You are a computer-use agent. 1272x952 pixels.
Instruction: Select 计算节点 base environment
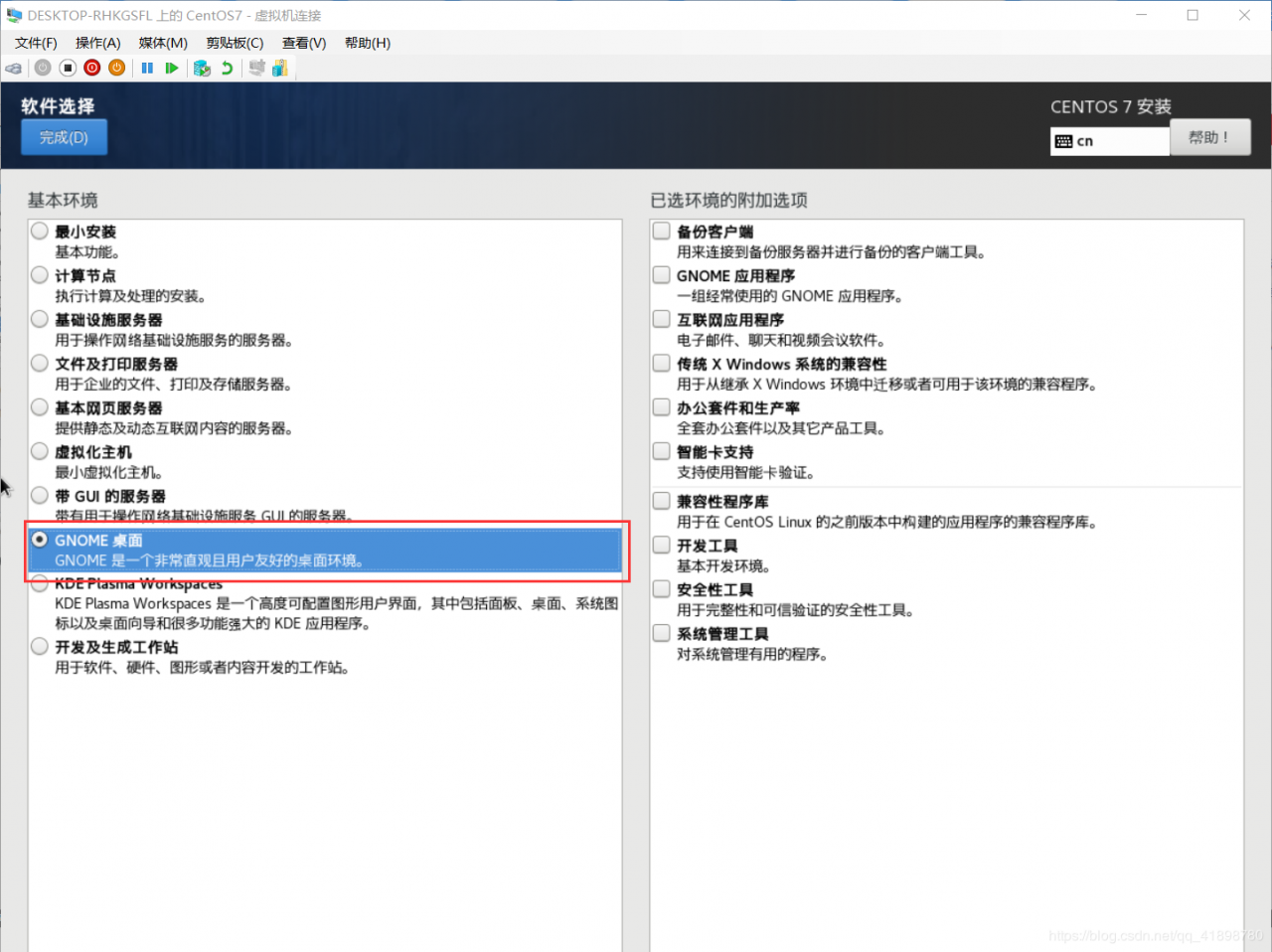click(x=40, y=274)
